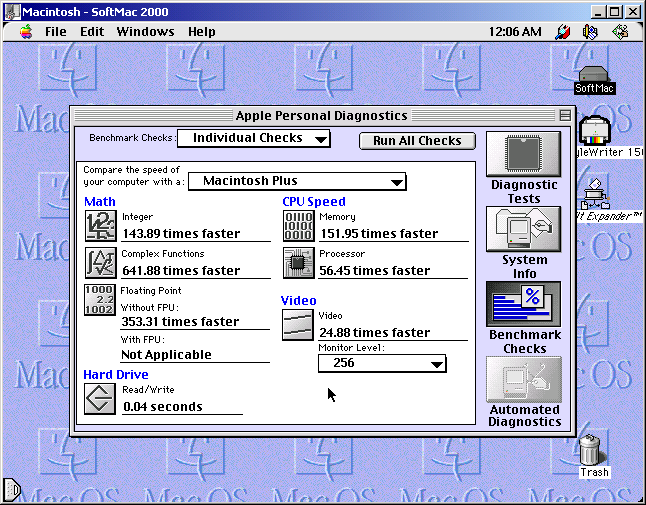Image resolution: width=646 pixels, height=505 pixels.
Task: Expand the Control Strip tab at bottom-left
Action: tap(11, 490)
